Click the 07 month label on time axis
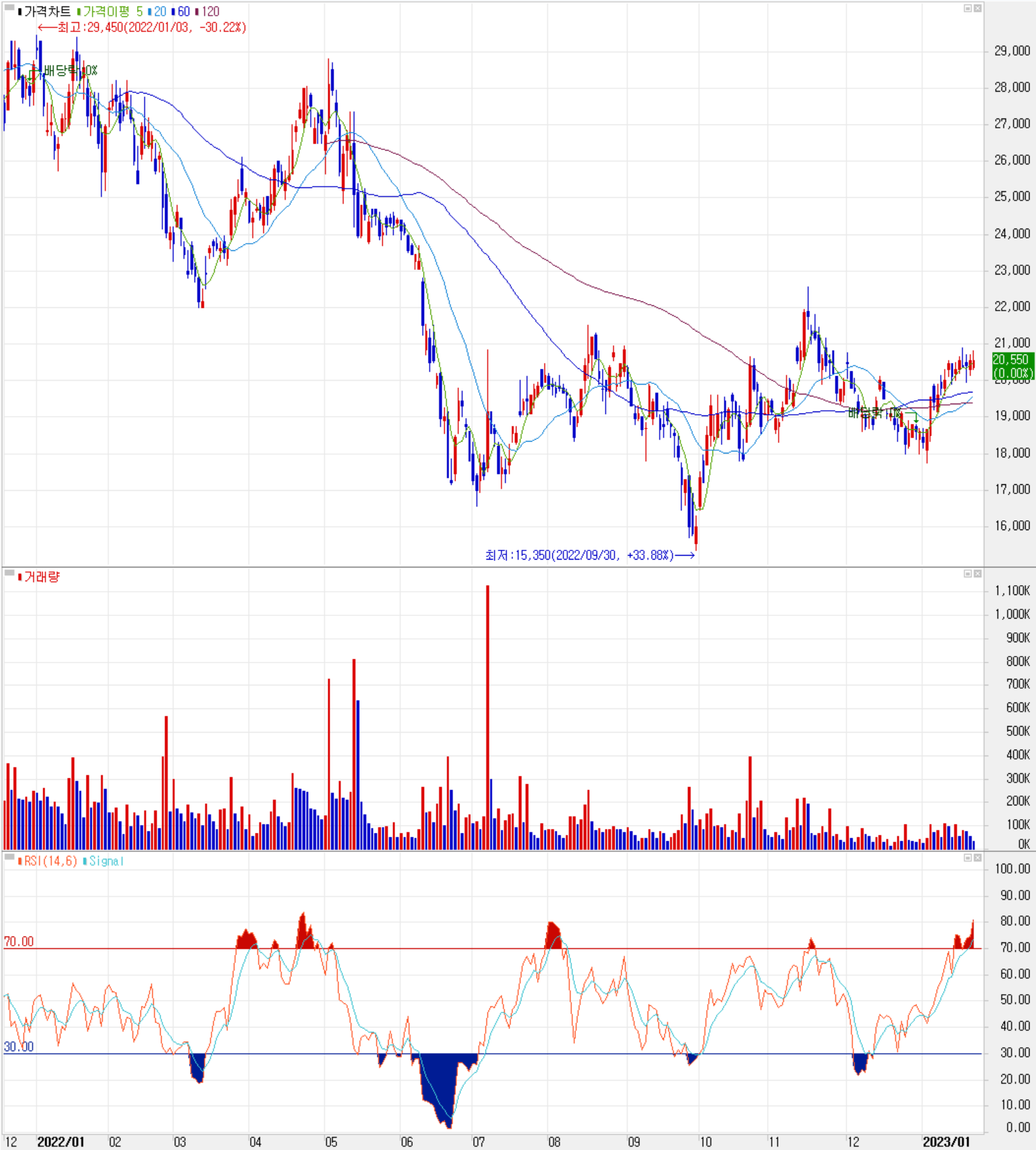This screenshot has height=1150, width=1036. click(479, 1142)
